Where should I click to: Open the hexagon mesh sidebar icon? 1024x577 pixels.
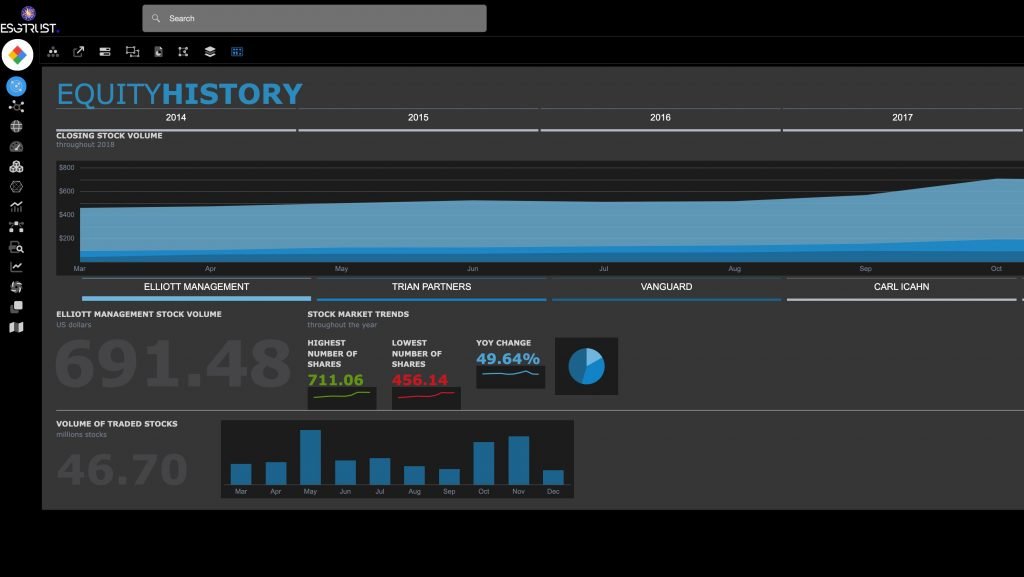pyautogui.click(x=16, y=187)
